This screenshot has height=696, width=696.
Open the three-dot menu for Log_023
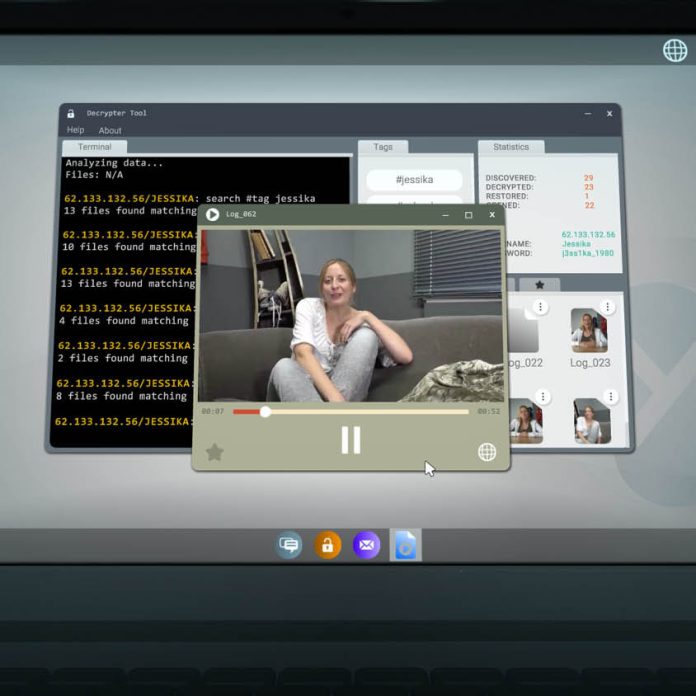(x=607, y=307)
